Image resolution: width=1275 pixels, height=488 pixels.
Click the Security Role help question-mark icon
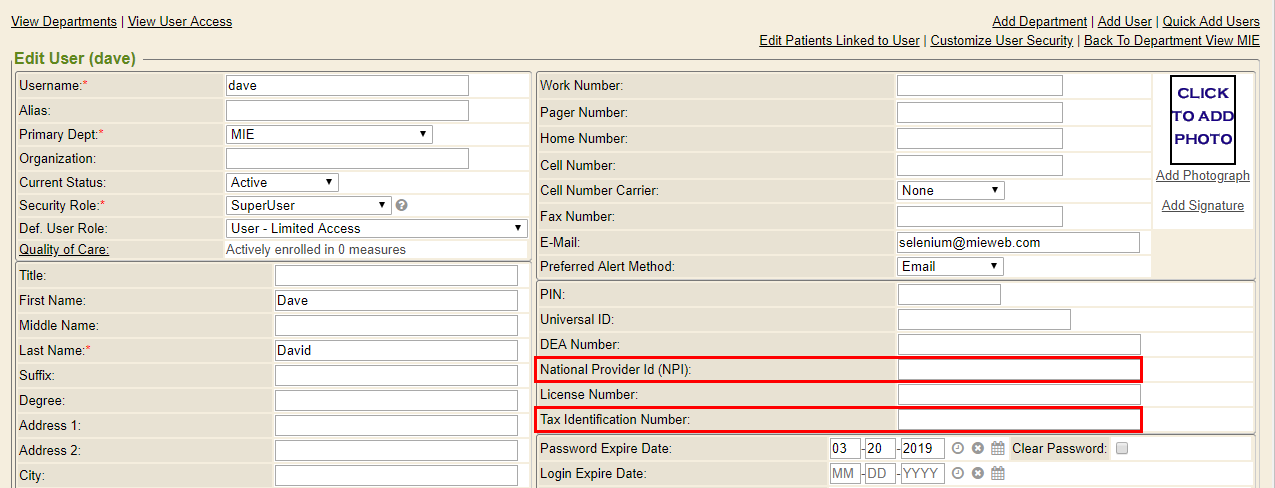pos(402,205)
